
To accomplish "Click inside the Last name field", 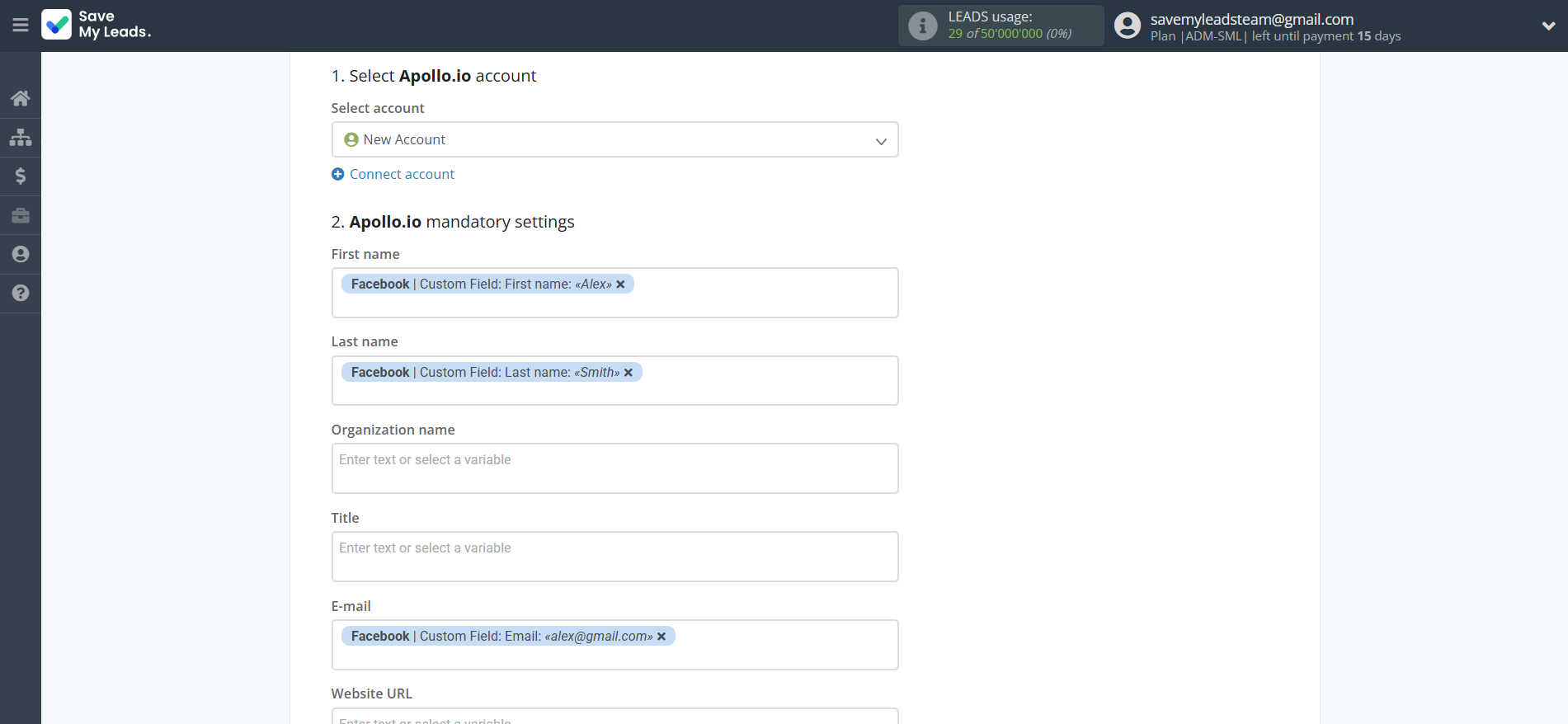I will (x=614, y=380).
